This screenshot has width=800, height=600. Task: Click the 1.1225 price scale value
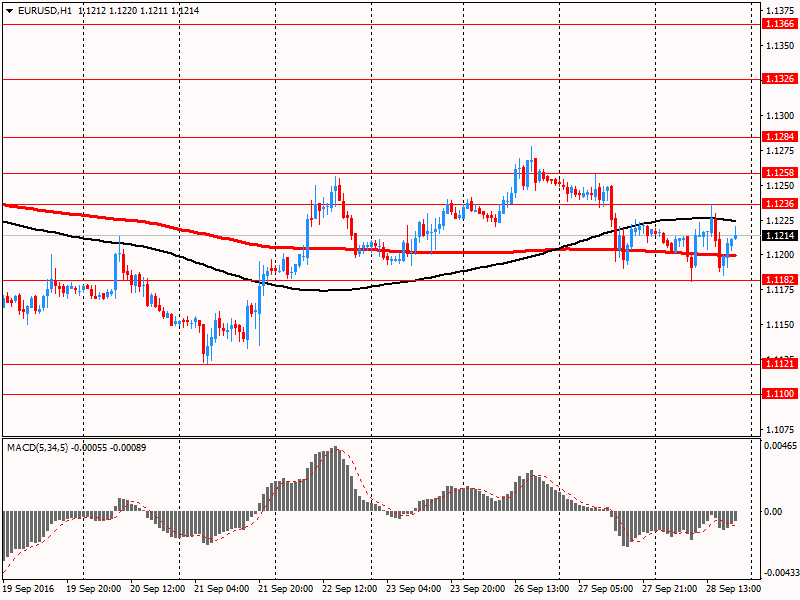click(x=780, y=220)
